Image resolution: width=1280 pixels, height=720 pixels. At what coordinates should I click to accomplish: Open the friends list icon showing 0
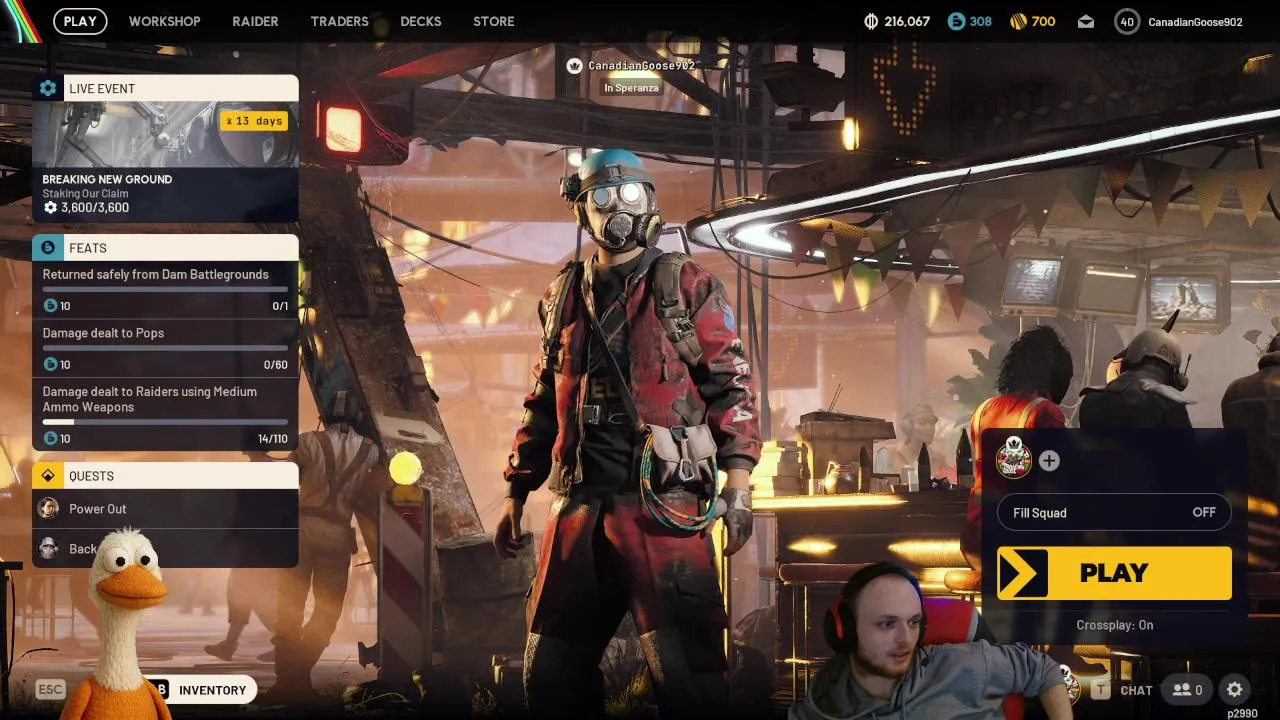(1187, 690)
